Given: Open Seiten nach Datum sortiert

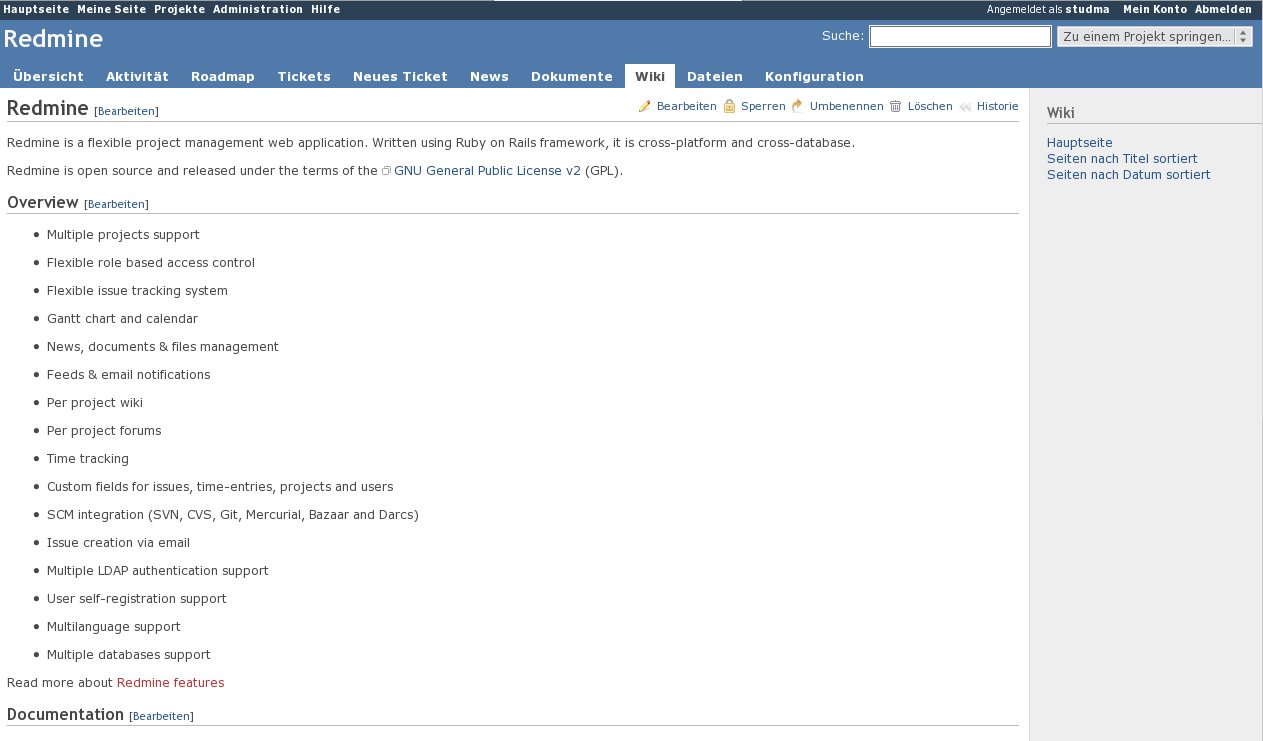Looking at the screenshot, I should click(1128, 175).
